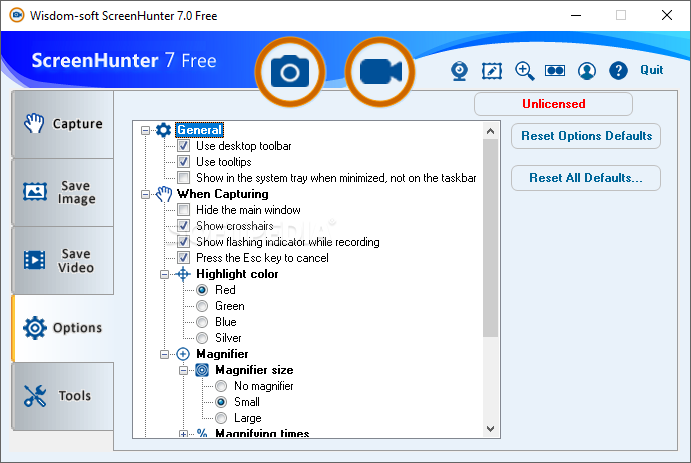Select the General tree heading
691x463 pixels.
(x=200, y=130)
